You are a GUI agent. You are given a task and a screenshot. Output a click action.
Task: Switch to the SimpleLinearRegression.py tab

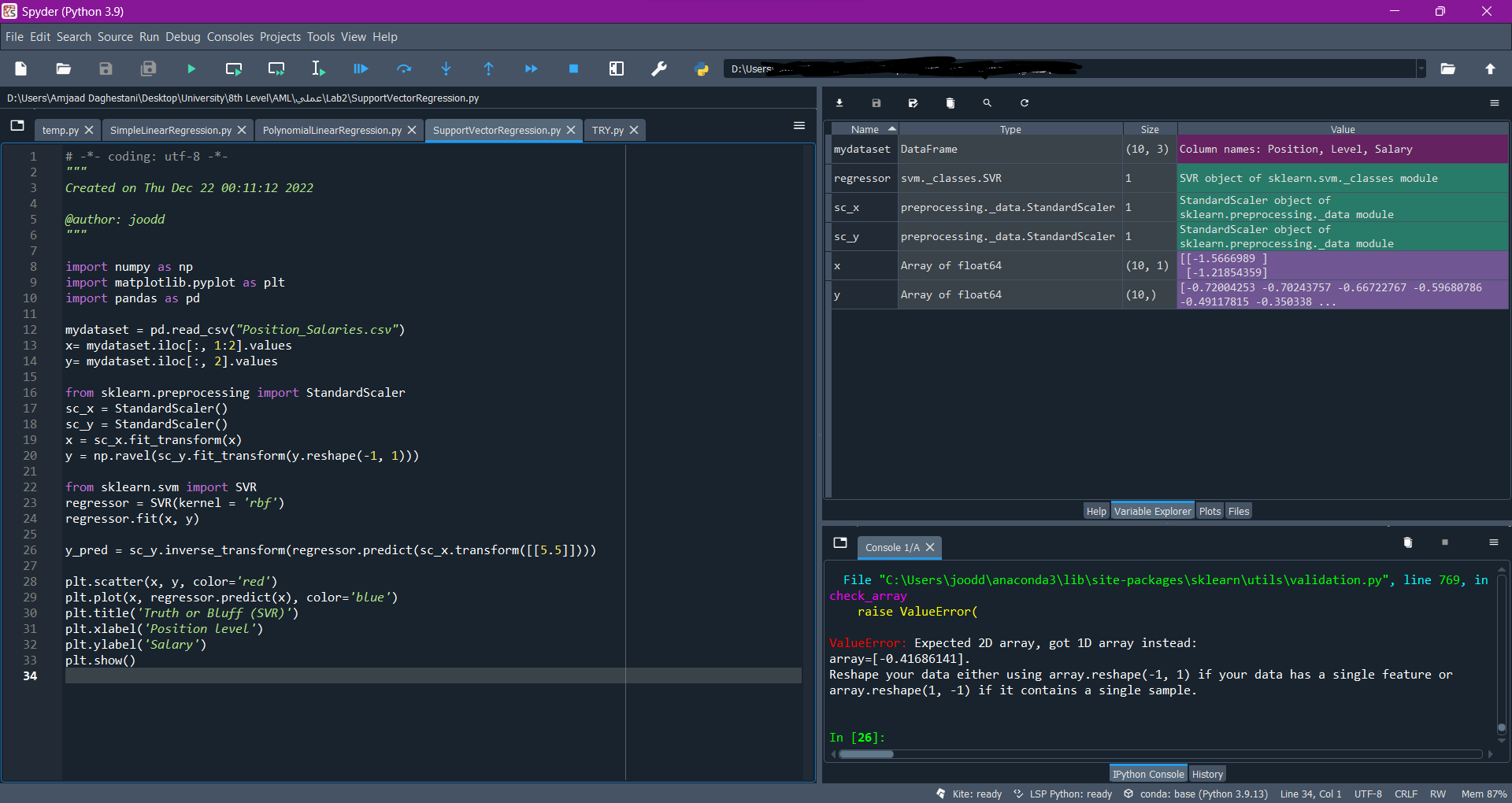(x=171, y=131)
